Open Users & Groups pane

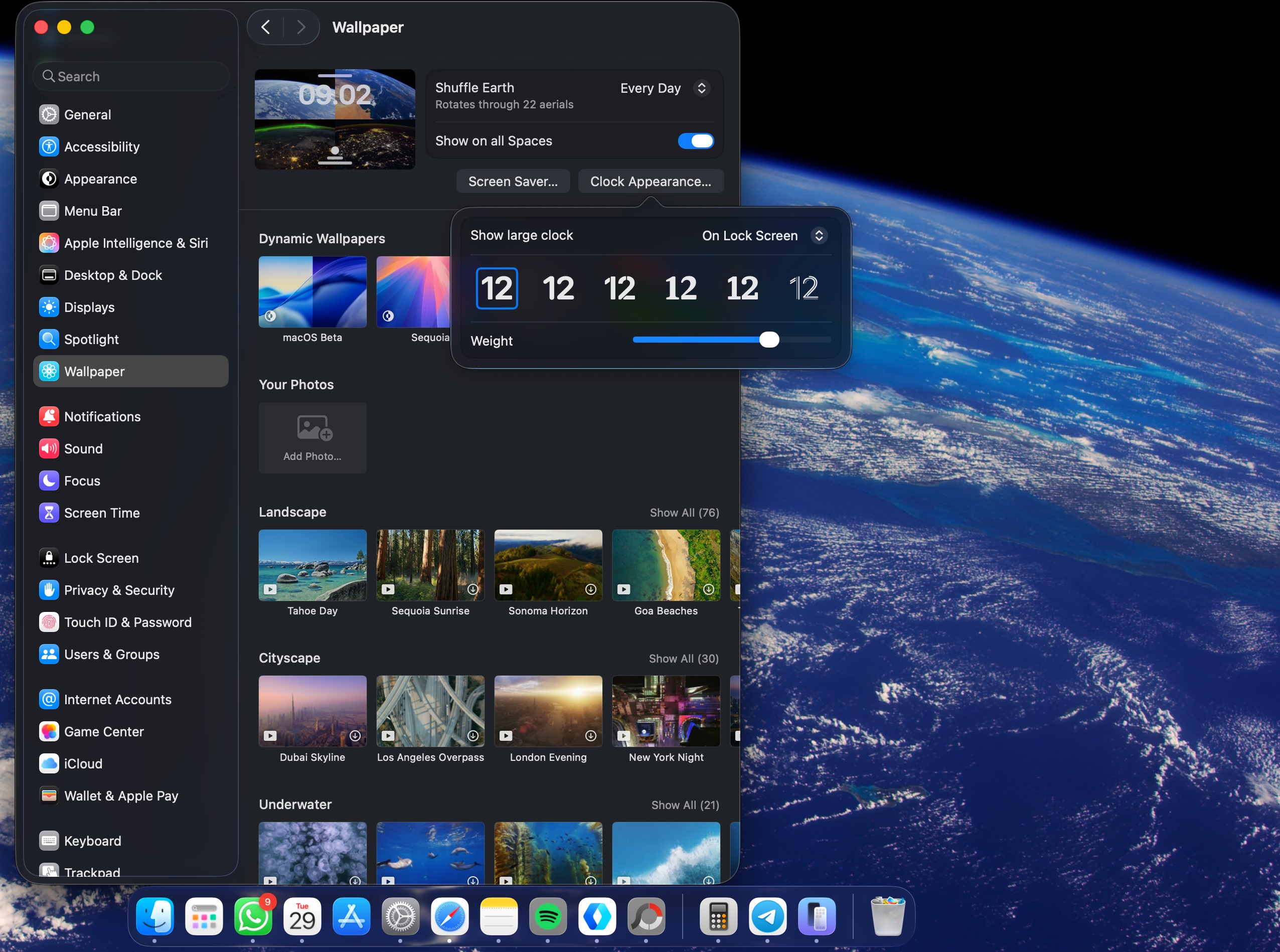tap(131, 655)
